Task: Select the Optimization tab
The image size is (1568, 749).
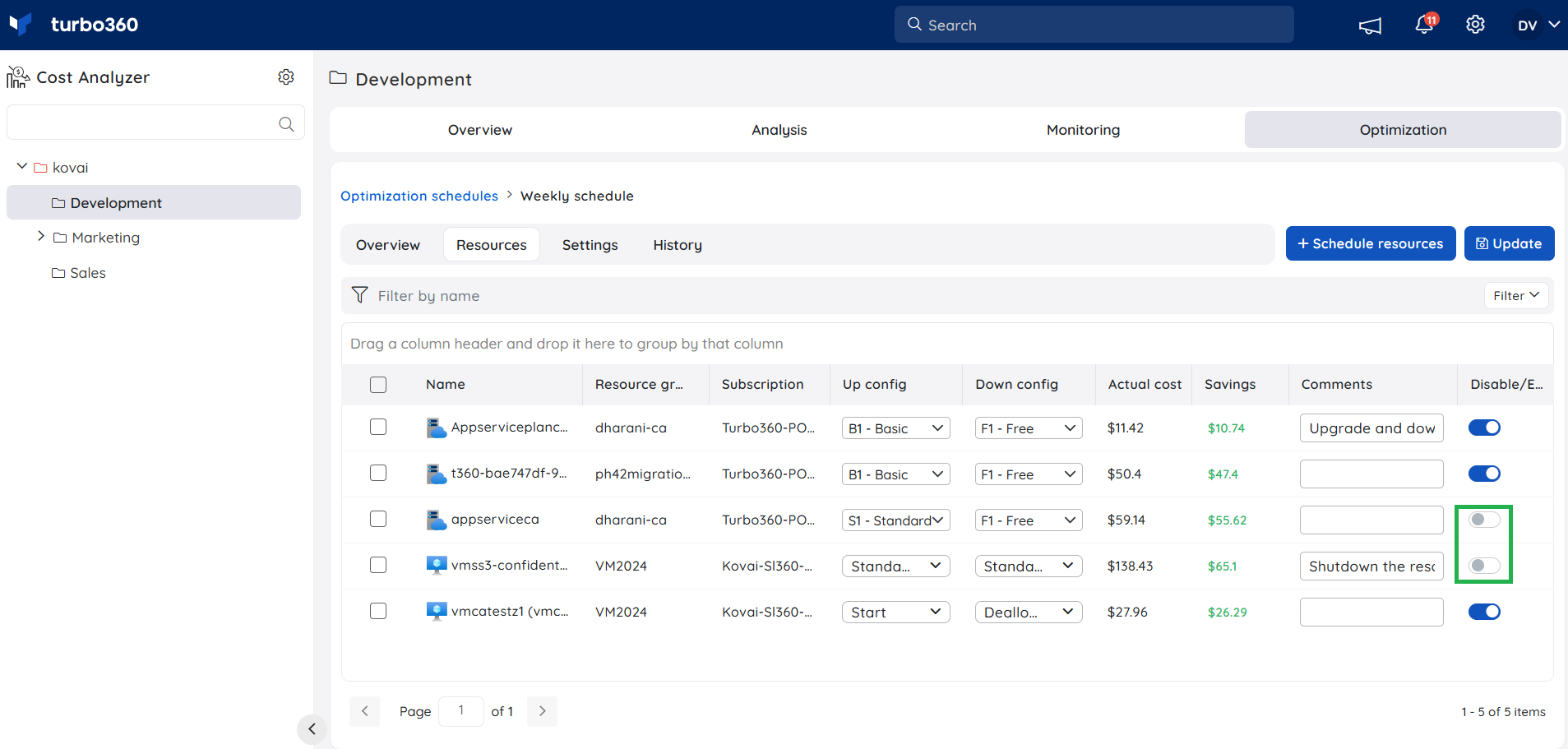Action: click(1403, 130)
